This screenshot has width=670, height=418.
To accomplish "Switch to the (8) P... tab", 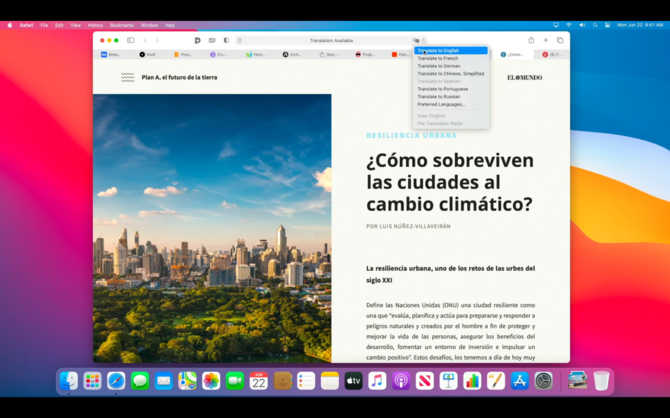I will click(552, 54).
